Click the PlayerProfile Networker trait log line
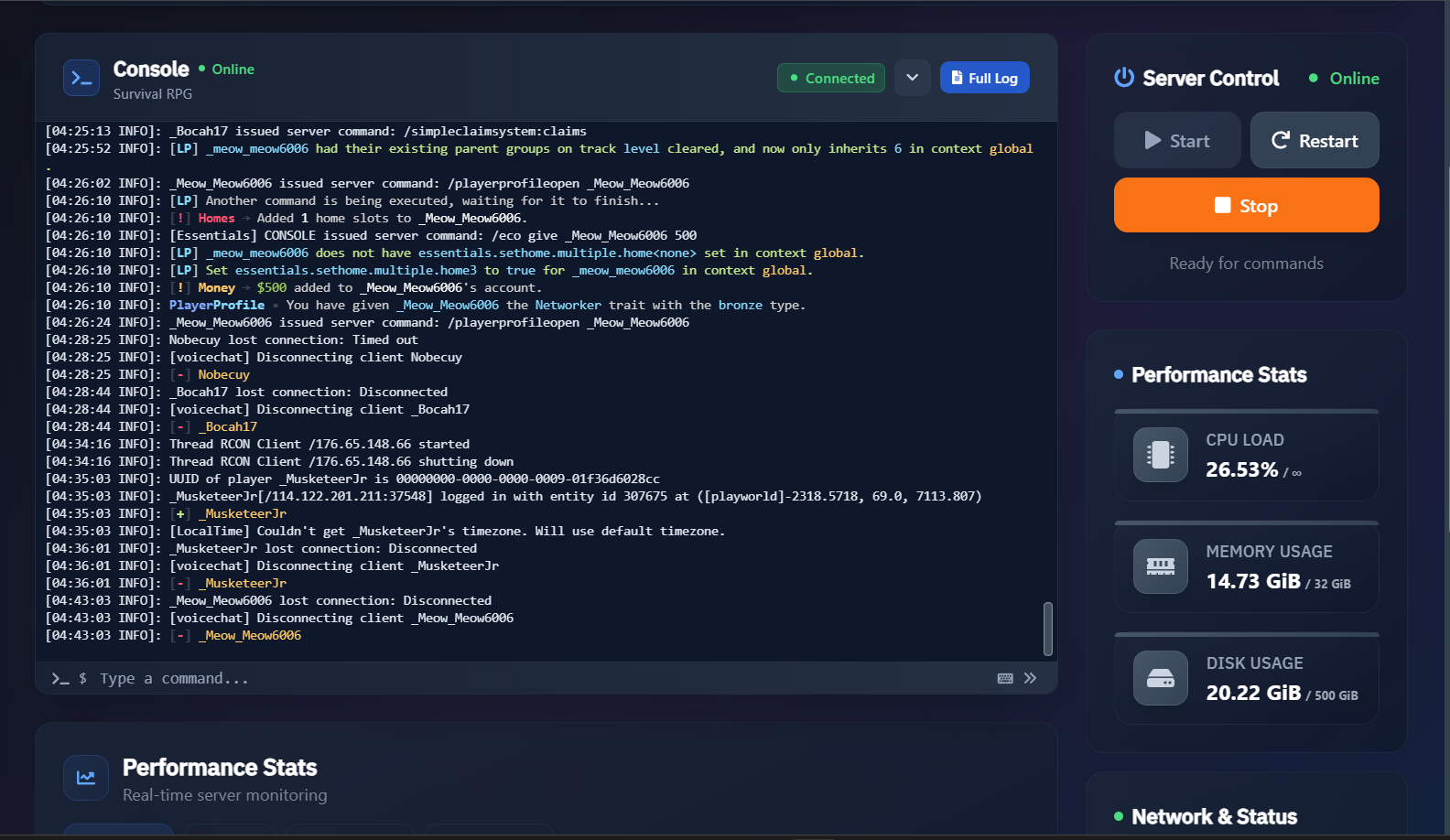The height and width of the screenshot is (840, 1450). pyautogui.click(x=426, y=305)
